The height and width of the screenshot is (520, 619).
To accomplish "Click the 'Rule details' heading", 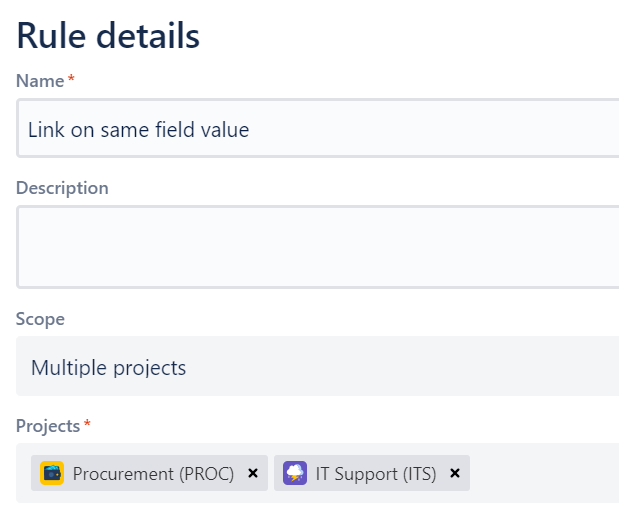I will point(108,36).
